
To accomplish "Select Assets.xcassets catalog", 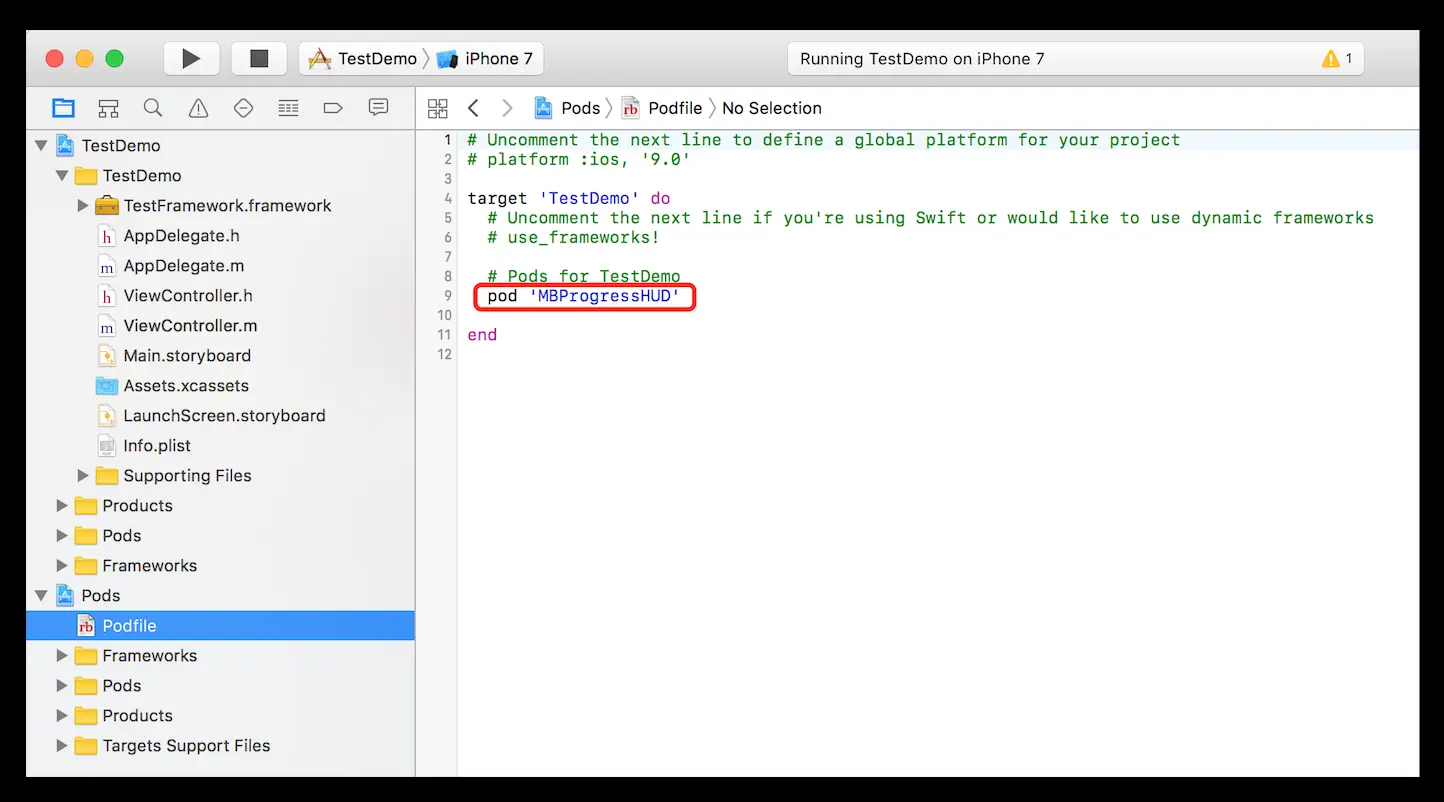I will click(x=186, y=386).
